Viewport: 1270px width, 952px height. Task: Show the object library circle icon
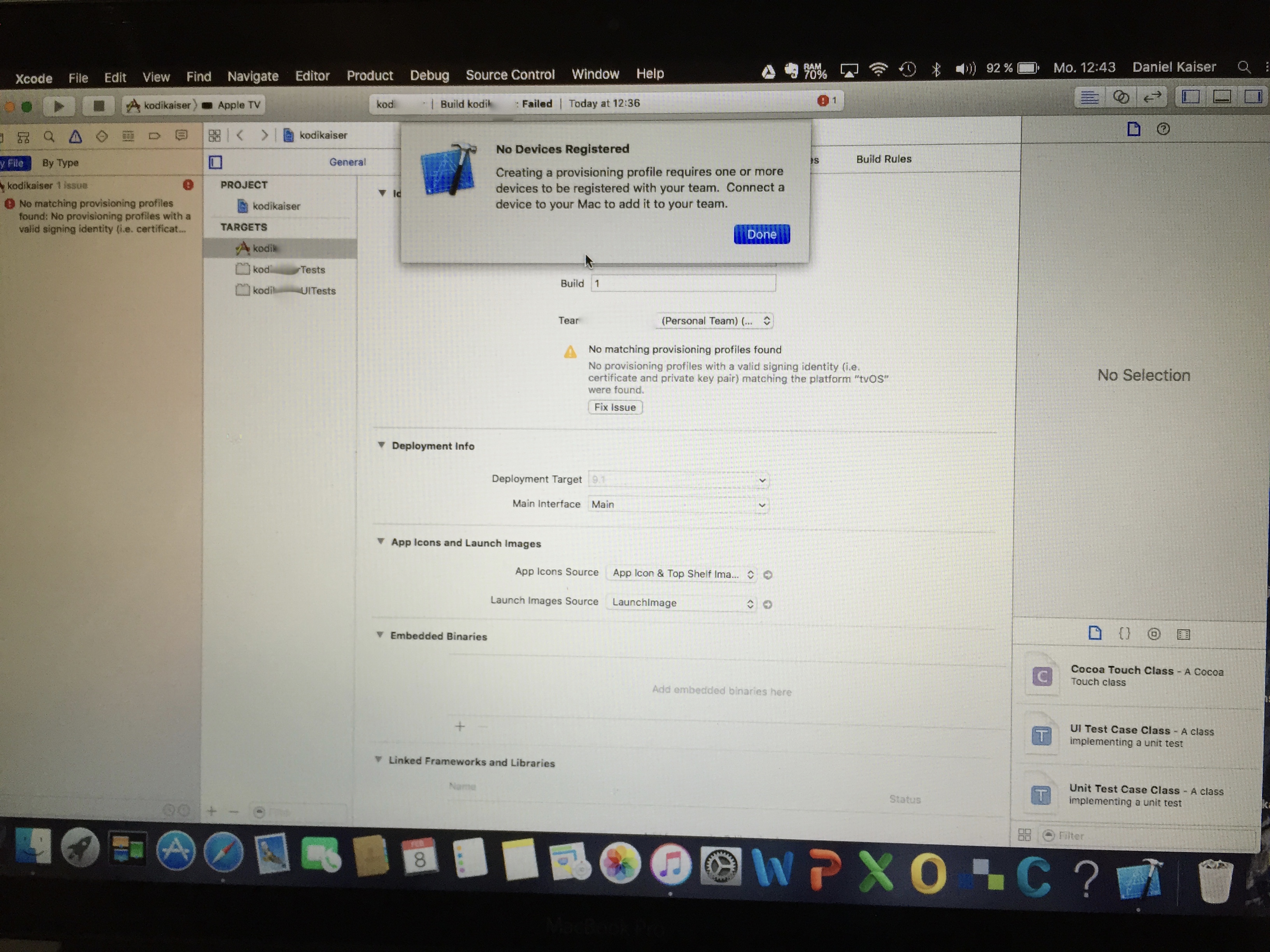click(x=1153, y=634)
